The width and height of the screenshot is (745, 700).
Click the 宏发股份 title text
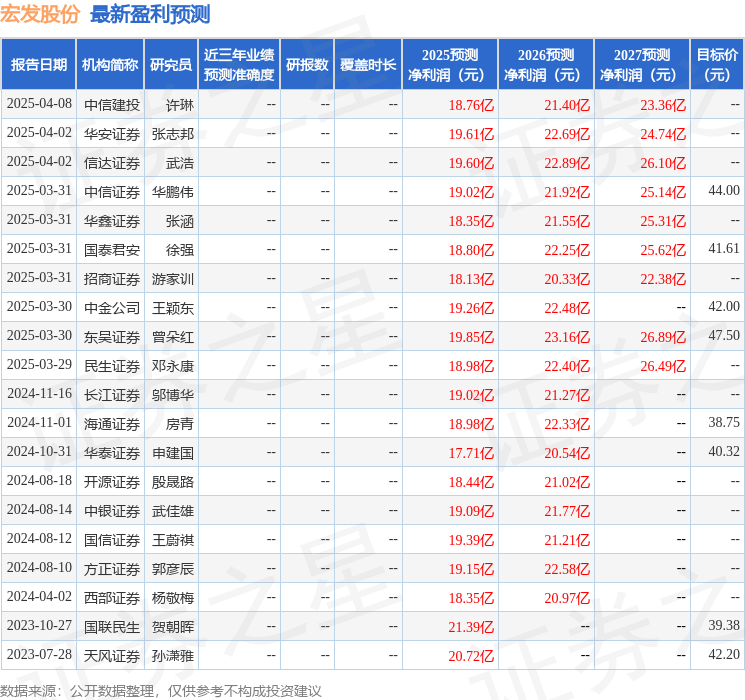40,14
